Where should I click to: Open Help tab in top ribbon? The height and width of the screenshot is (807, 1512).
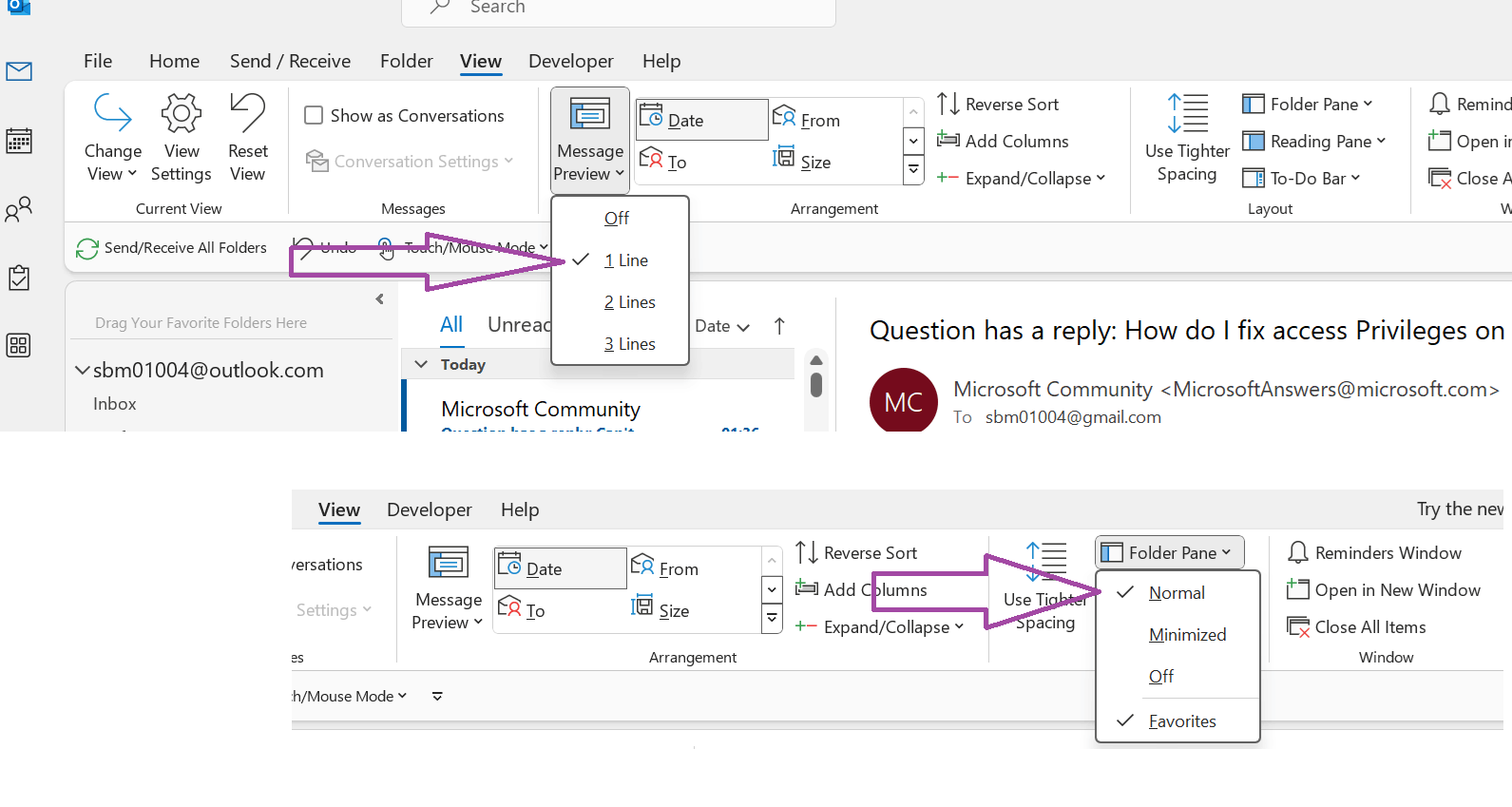tap(661, 61)
